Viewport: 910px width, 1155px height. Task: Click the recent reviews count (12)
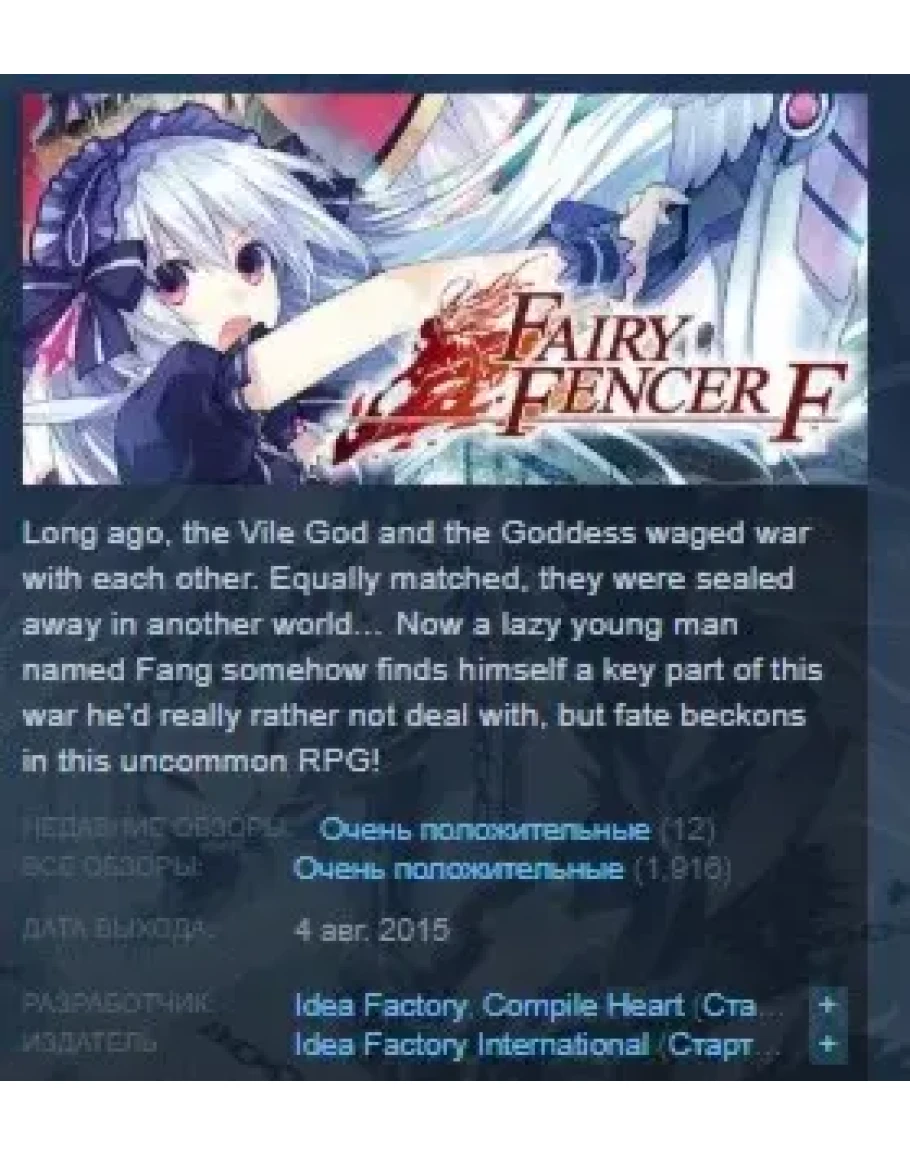coord(686,830)
